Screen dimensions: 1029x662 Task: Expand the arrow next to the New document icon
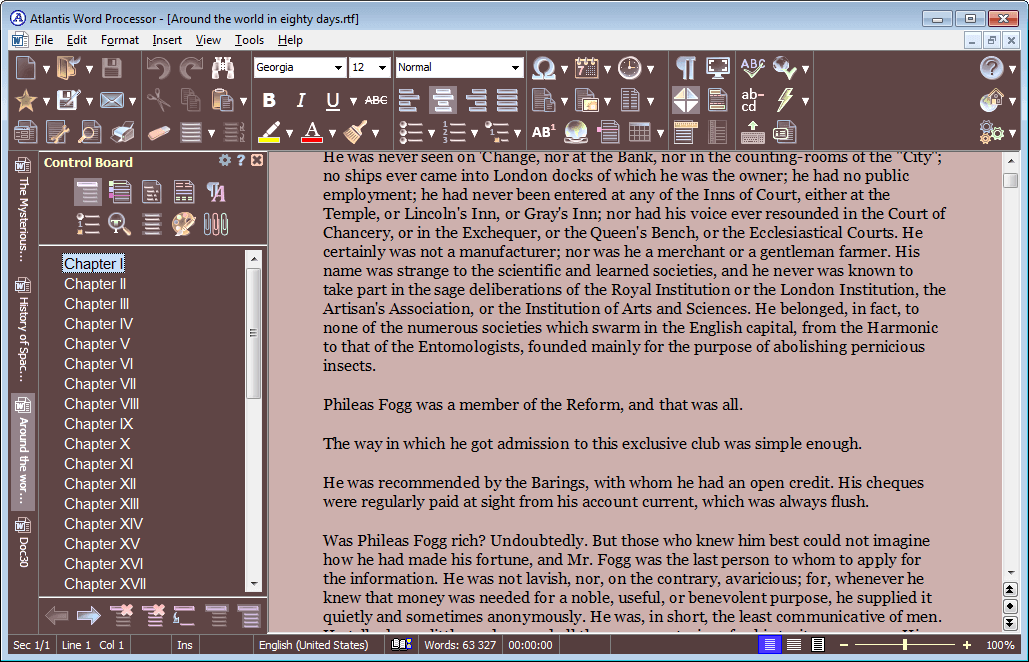[x=46, y=69]
